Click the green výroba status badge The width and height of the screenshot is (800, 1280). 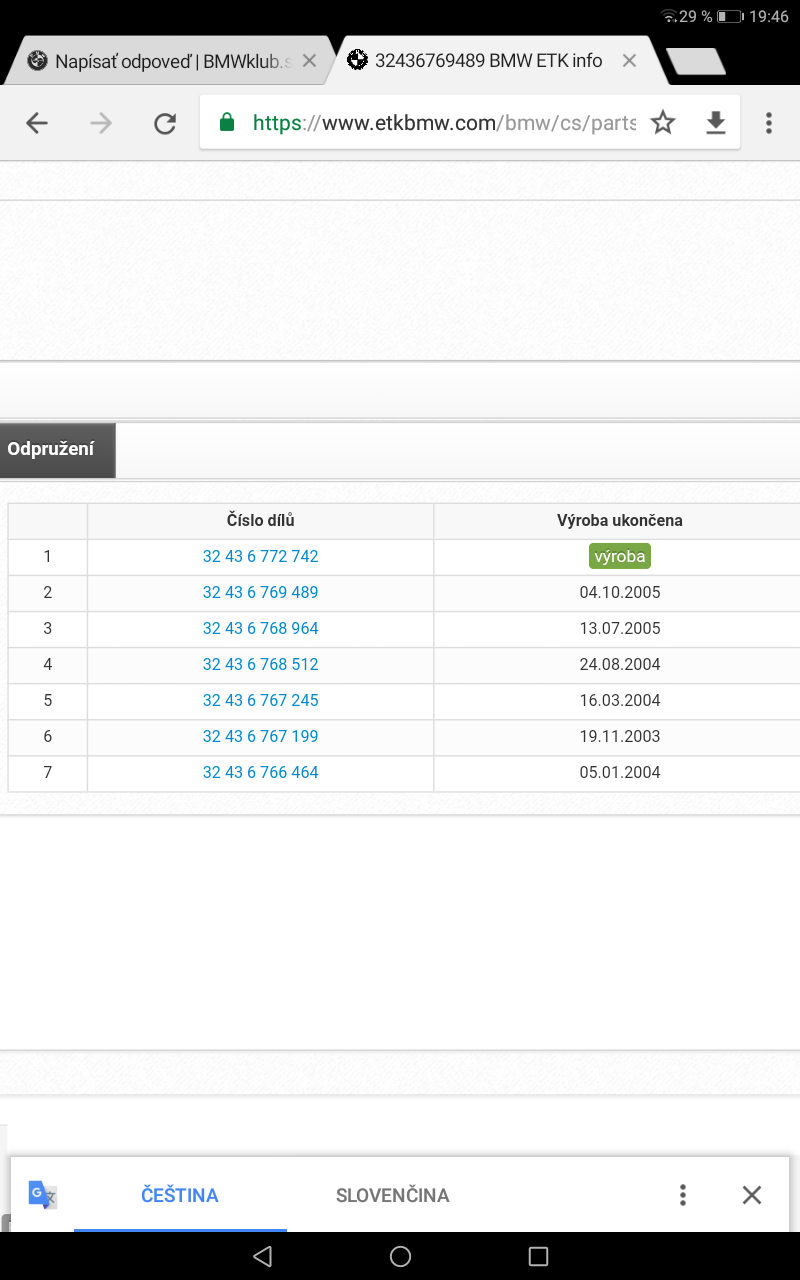620,557
